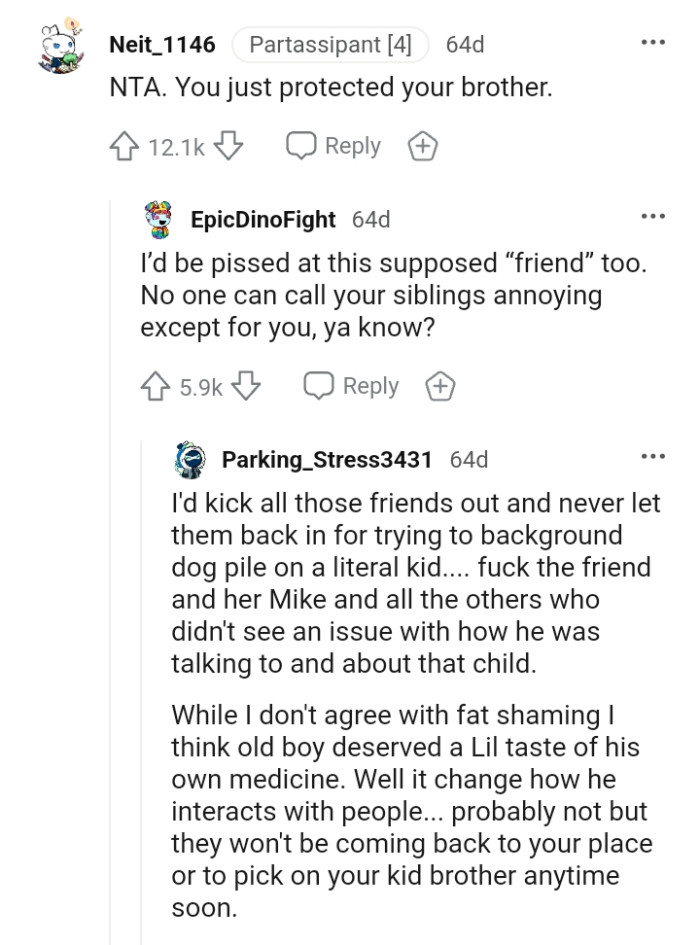Upvote Parking_Stress3431's comment
This screenshot has width=700, height=945.
click(x=190, y=940)
